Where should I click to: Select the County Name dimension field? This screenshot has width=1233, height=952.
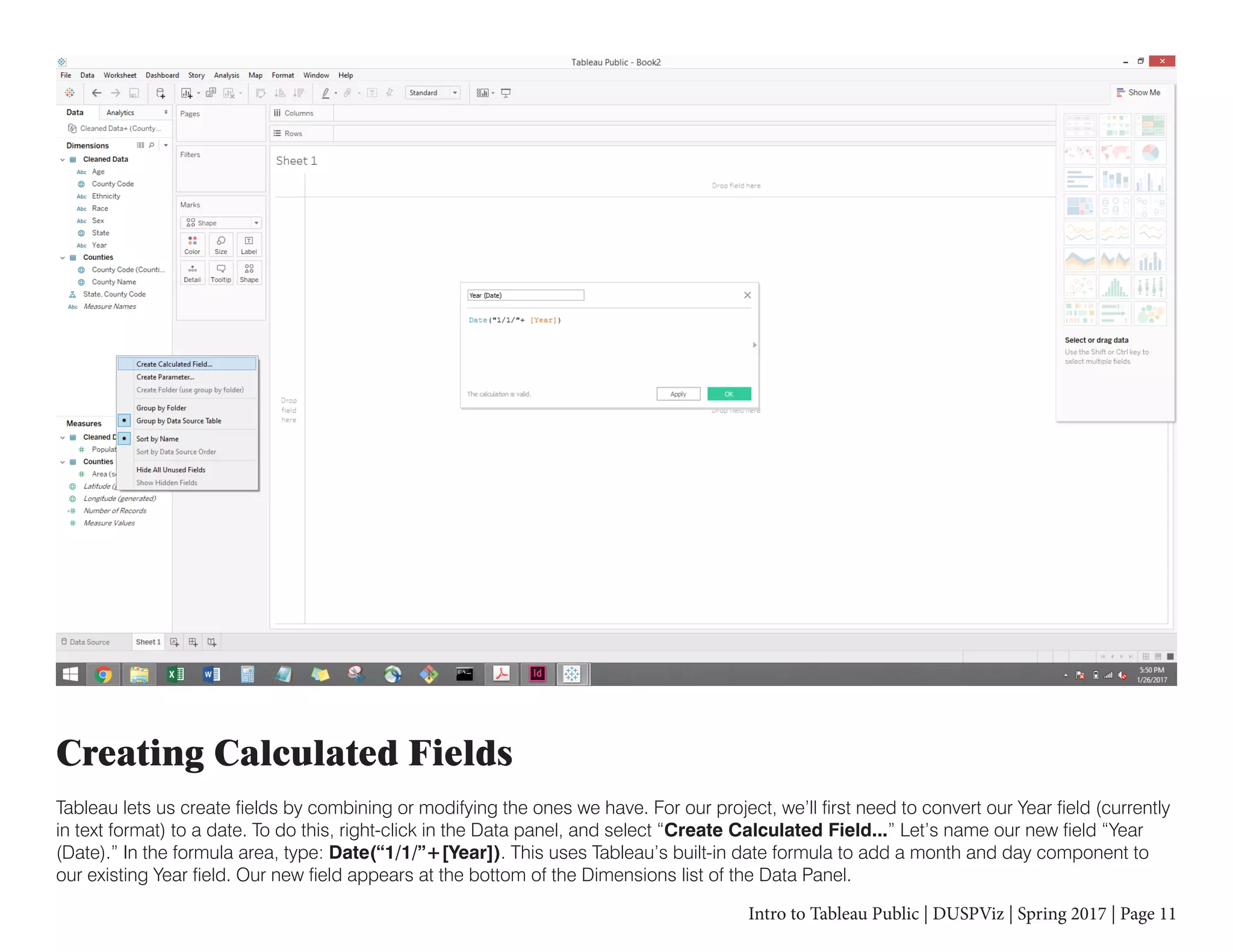pyautogui.click(x=114, y=282)
